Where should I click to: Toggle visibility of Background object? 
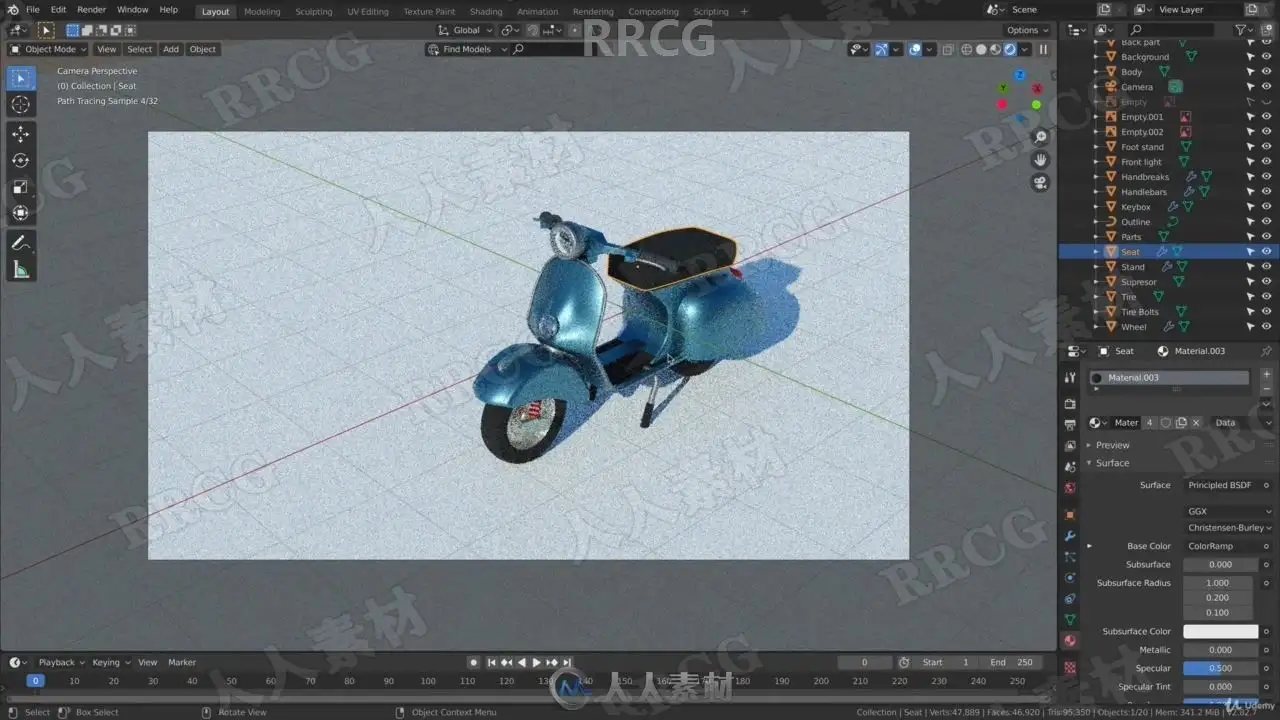(1266, 57)
